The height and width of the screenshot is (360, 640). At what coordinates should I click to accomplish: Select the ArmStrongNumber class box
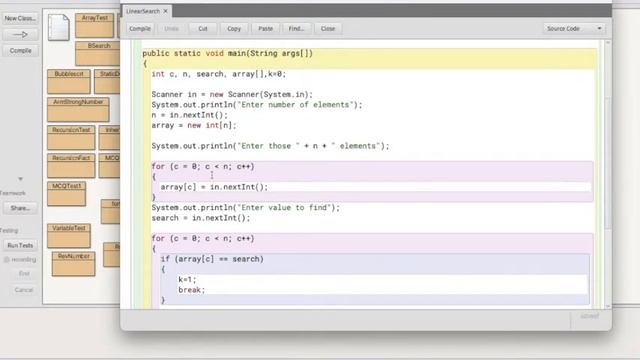click(78, 109)
